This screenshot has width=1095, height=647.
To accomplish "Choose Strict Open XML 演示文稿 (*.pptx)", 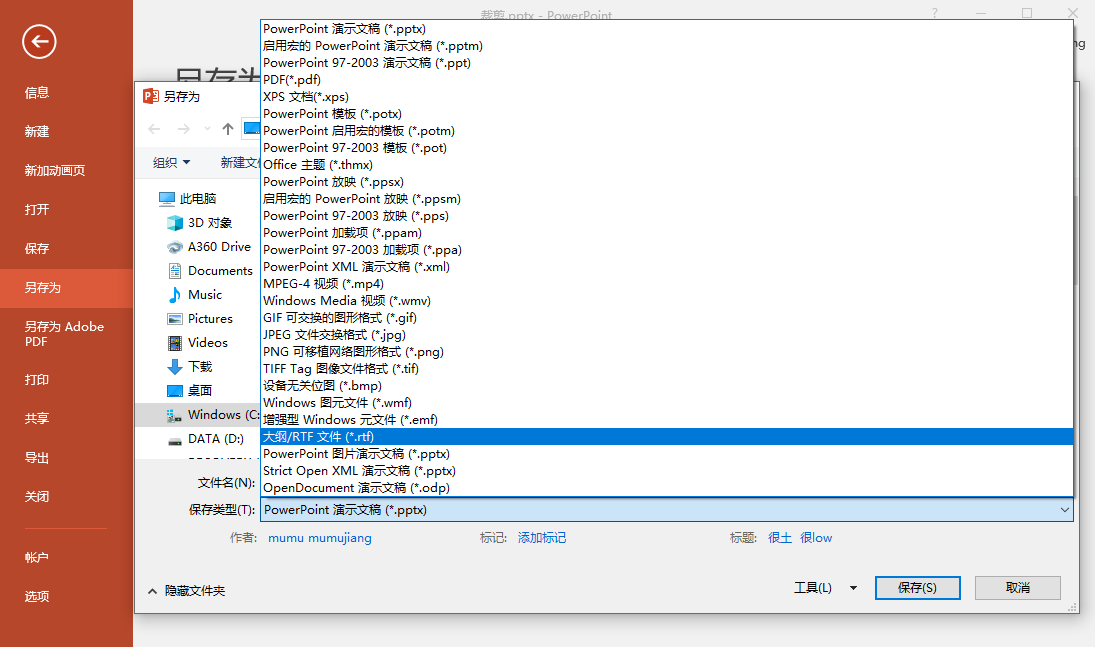I will pos(666,471).
